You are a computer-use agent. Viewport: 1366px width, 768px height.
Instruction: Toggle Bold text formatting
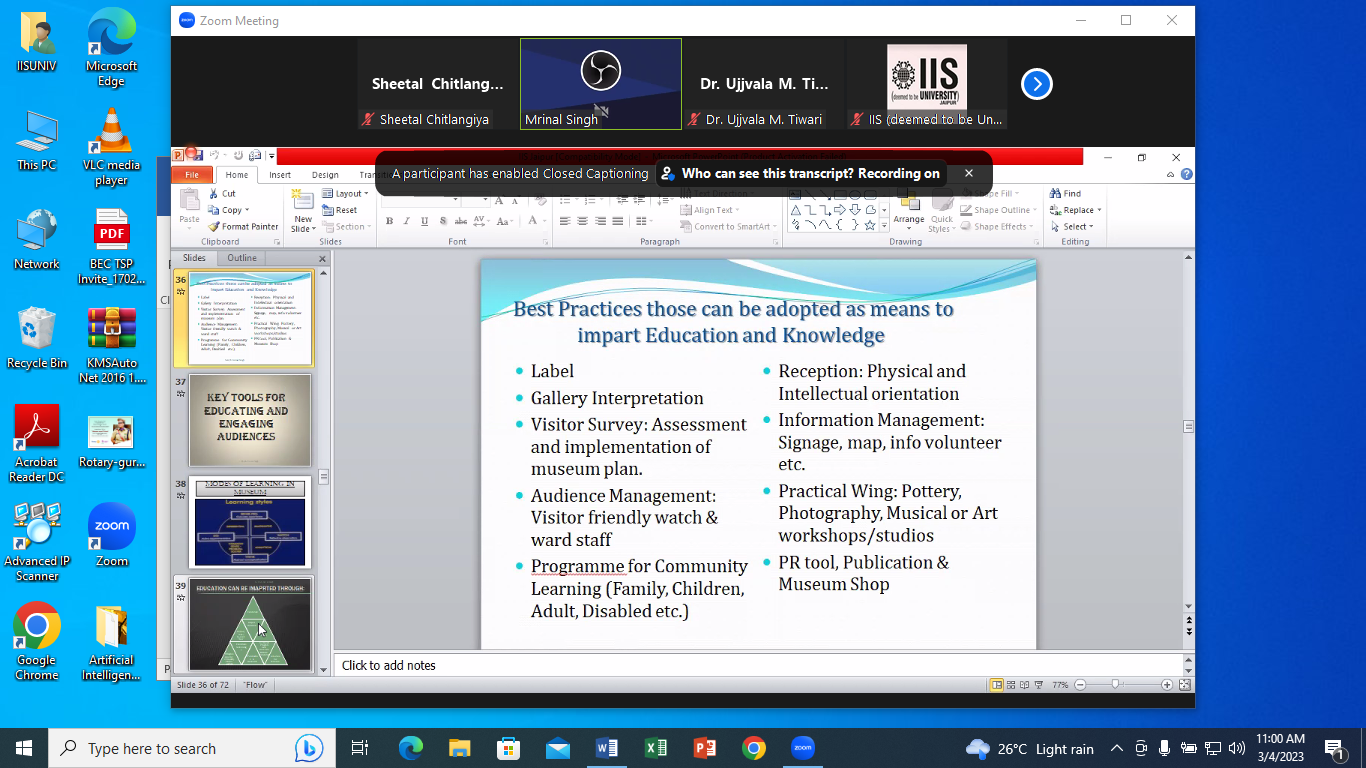pyautogui.click(x=389, y=221)
